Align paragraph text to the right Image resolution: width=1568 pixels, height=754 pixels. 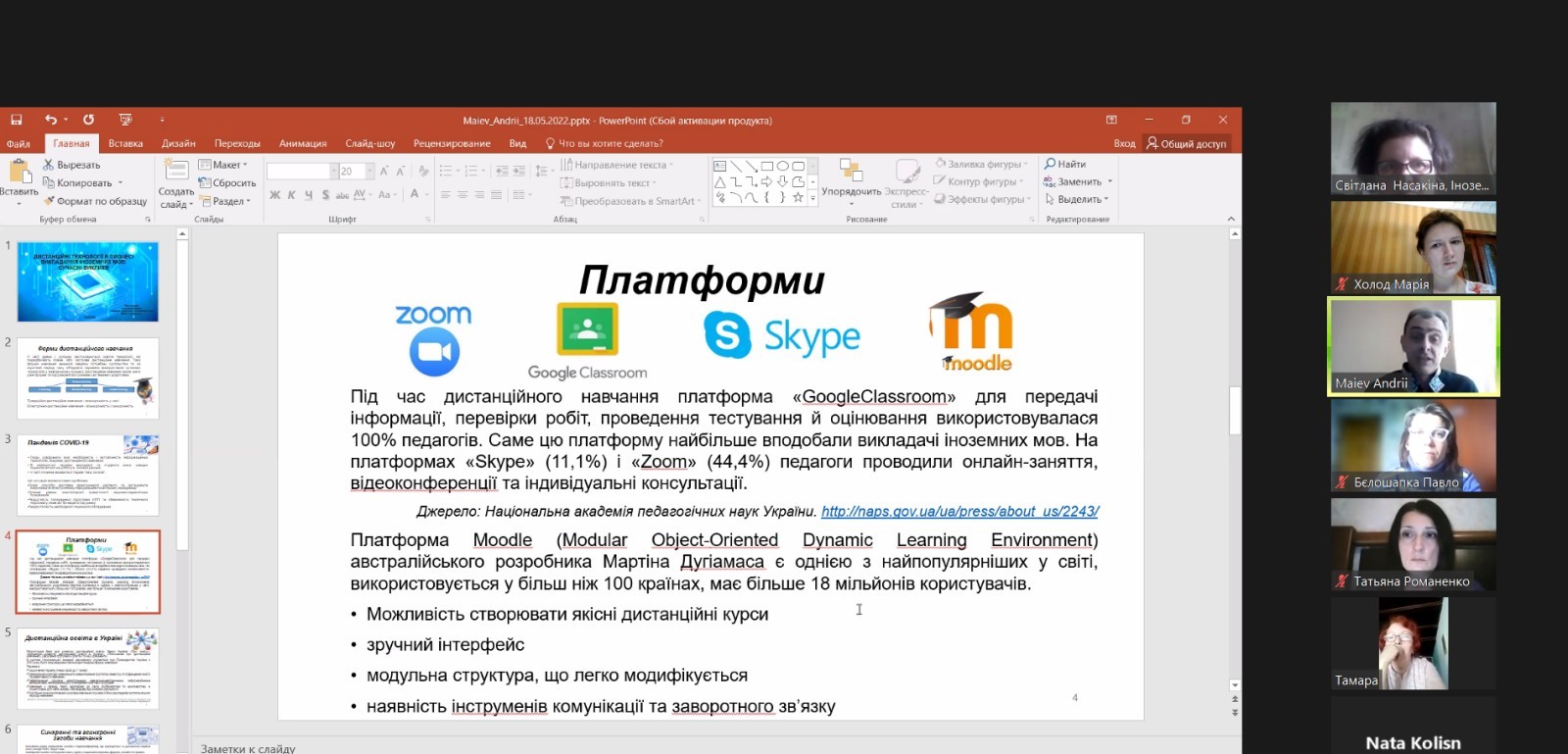479,195
